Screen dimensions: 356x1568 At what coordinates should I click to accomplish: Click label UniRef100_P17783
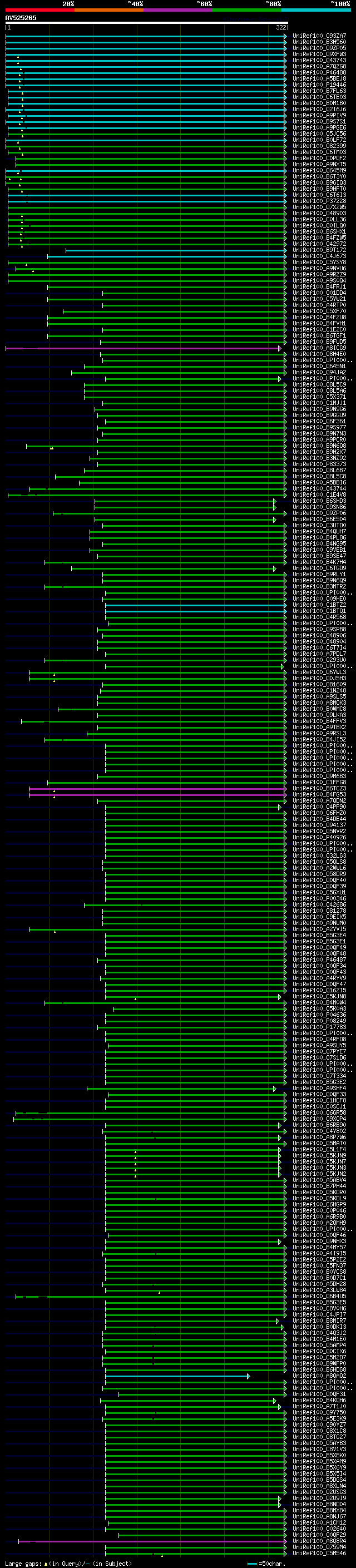(319, 1027)
